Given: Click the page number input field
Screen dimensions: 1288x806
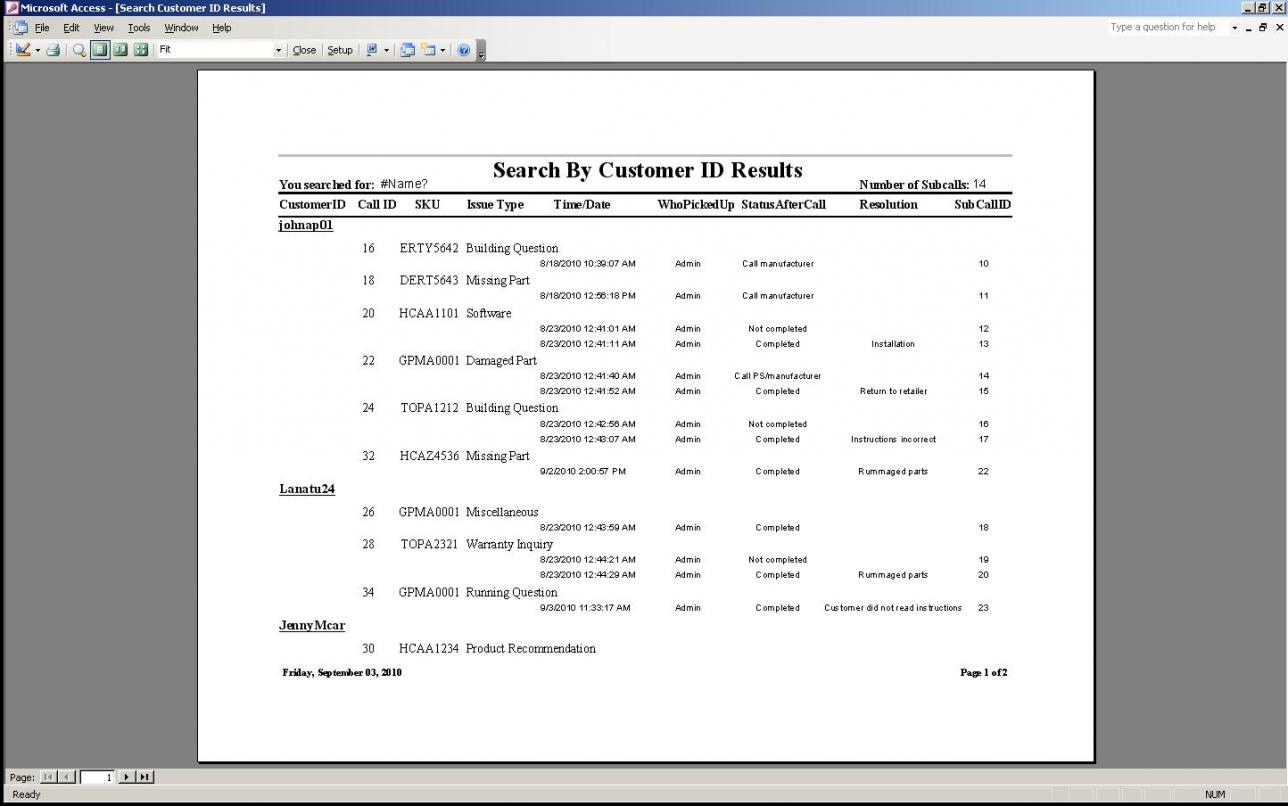Looking at the screenshot, I should [x=98, y=777].
